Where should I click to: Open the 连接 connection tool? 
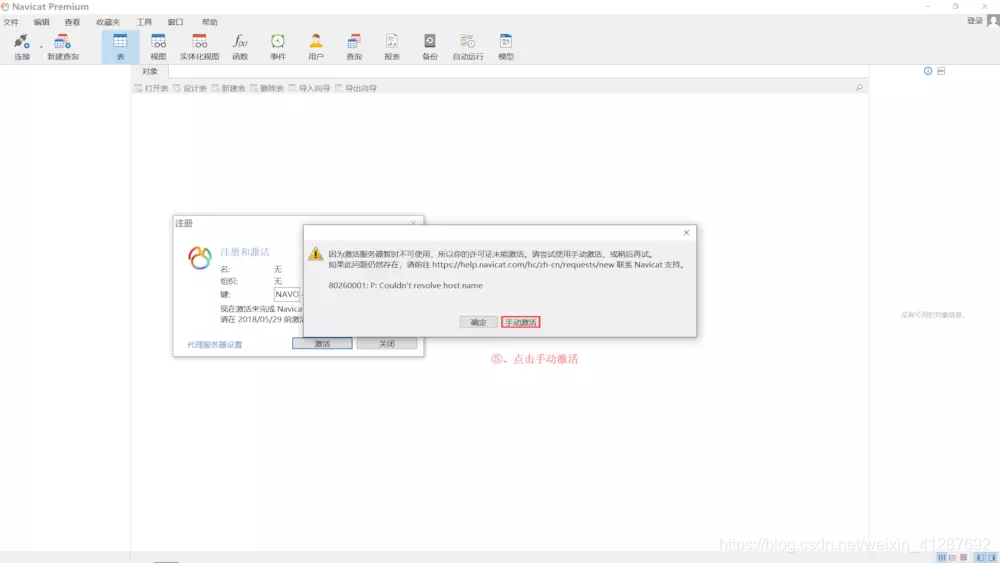(22, 47)
